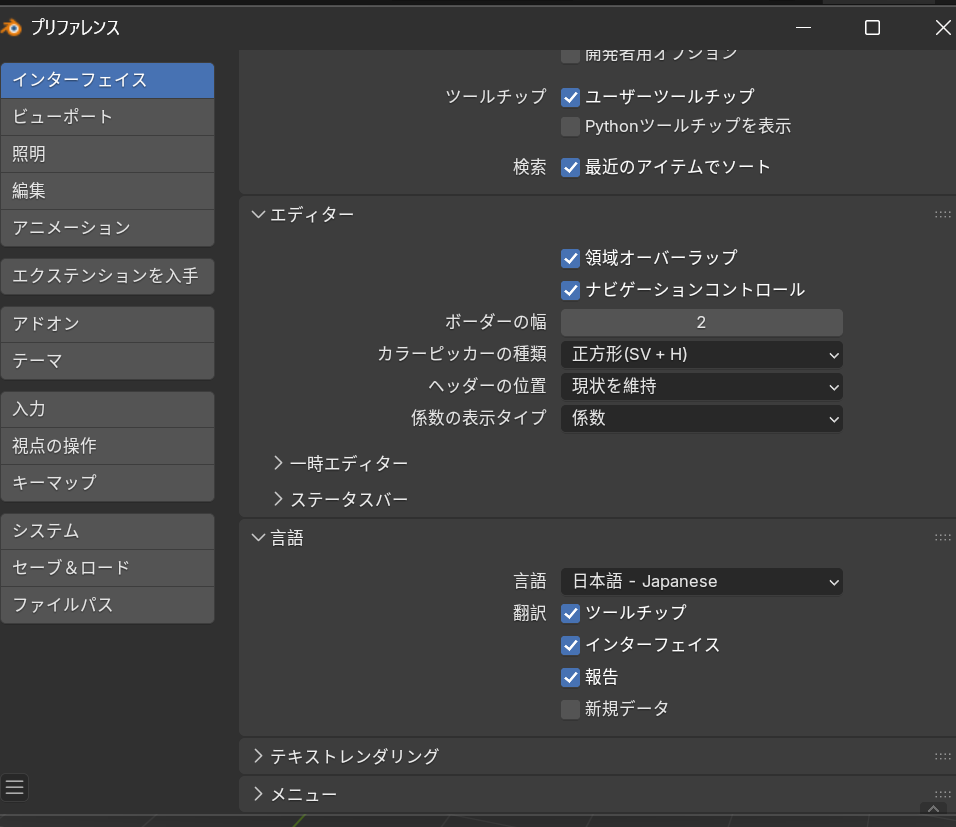Open the カラーピッカーの種類 dropdown
Image resolution: width=956 pixels, height=827 pixels.
[701, 354]
